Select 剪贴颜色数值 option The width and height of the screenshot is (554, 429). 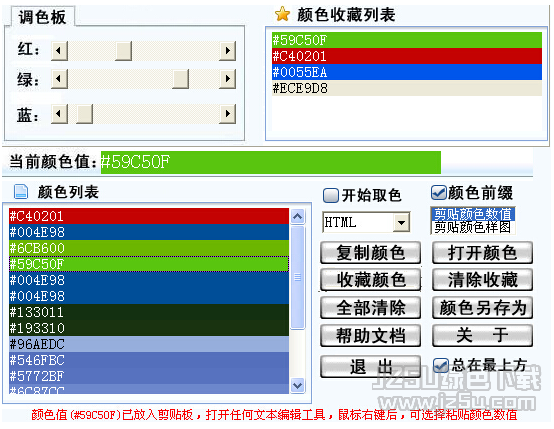click(x=473, y=214)
